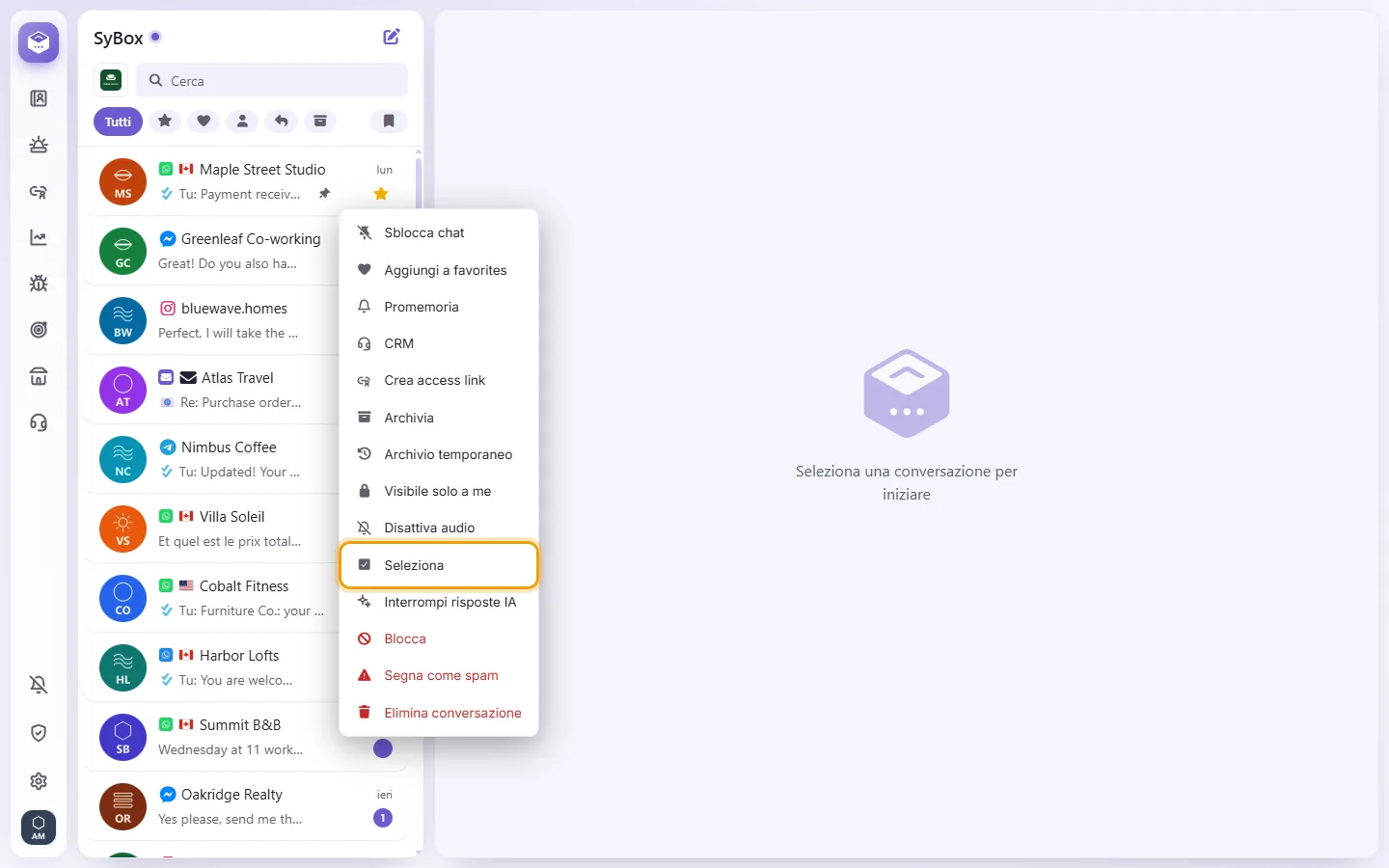1389x868 pixels.
Task: Open the AM account avatar
Action: point(39,827)
